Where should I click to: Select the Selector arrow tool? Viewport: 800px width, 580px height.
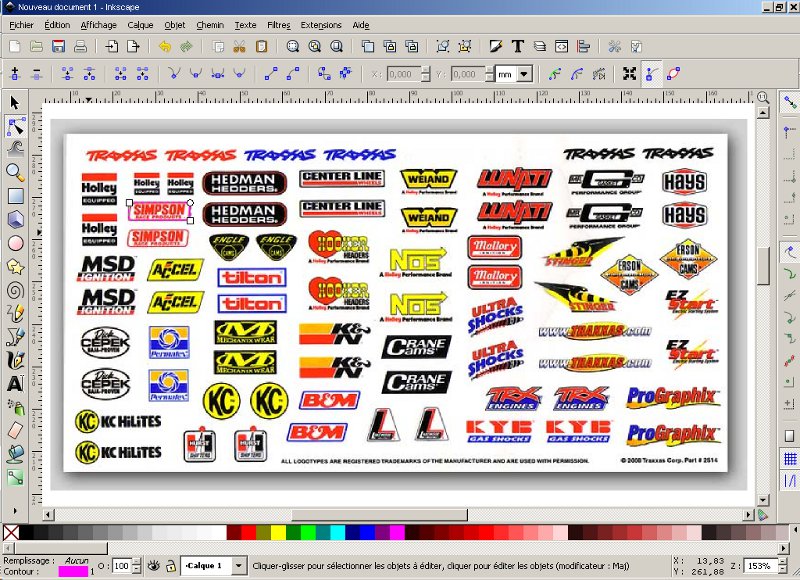pos(15,103)
